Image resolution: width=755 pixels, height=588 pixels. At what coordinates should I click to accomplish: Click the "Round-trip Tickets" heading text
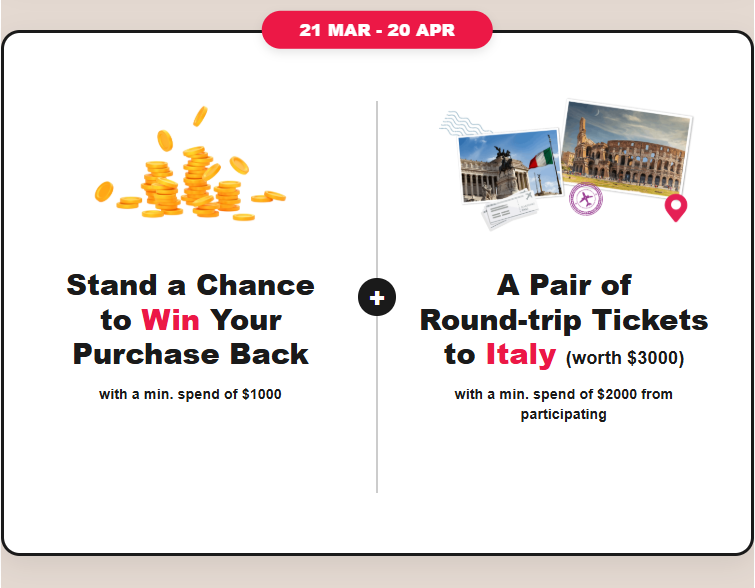(x=564, y=320)
